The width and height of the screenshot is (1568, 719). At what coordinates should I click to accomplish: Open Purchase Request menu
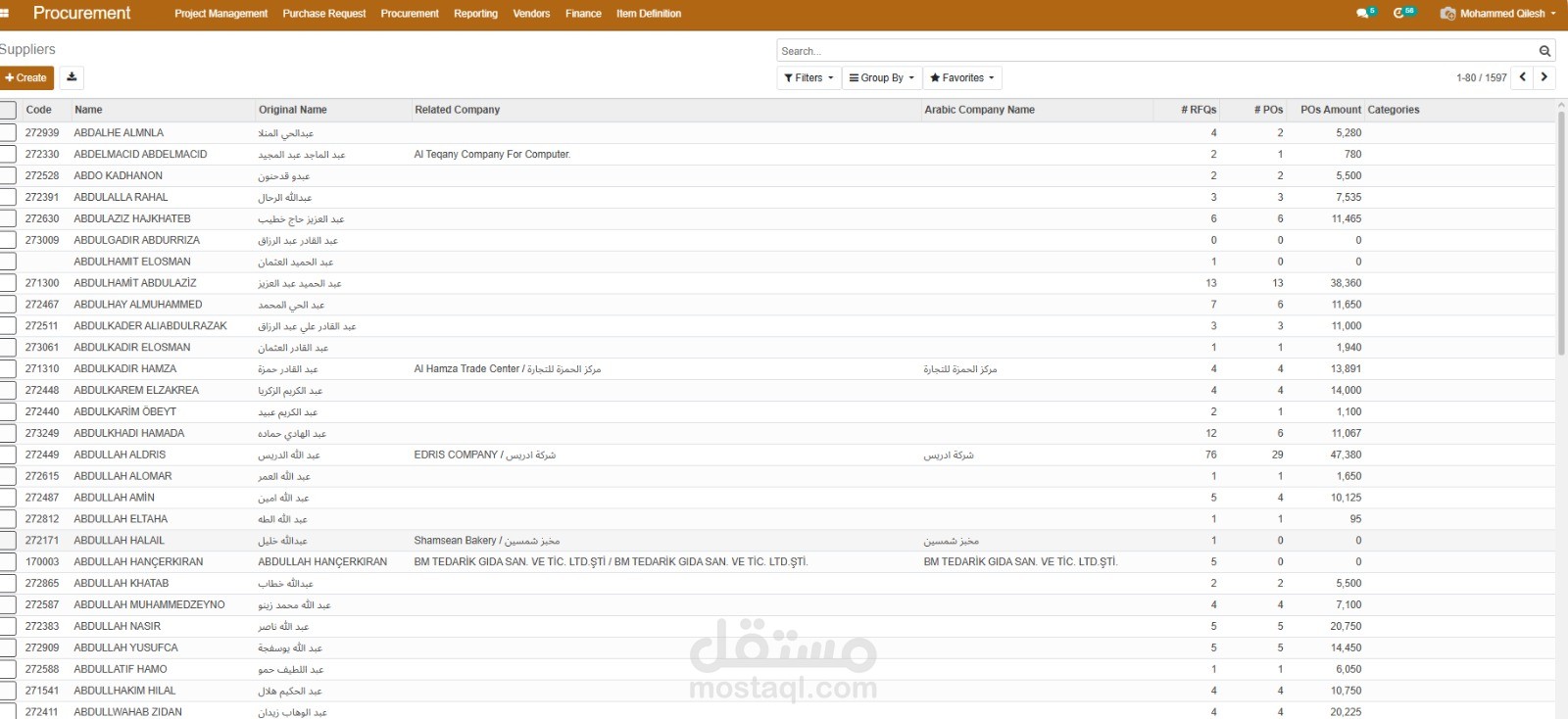(x=324, y=14)
